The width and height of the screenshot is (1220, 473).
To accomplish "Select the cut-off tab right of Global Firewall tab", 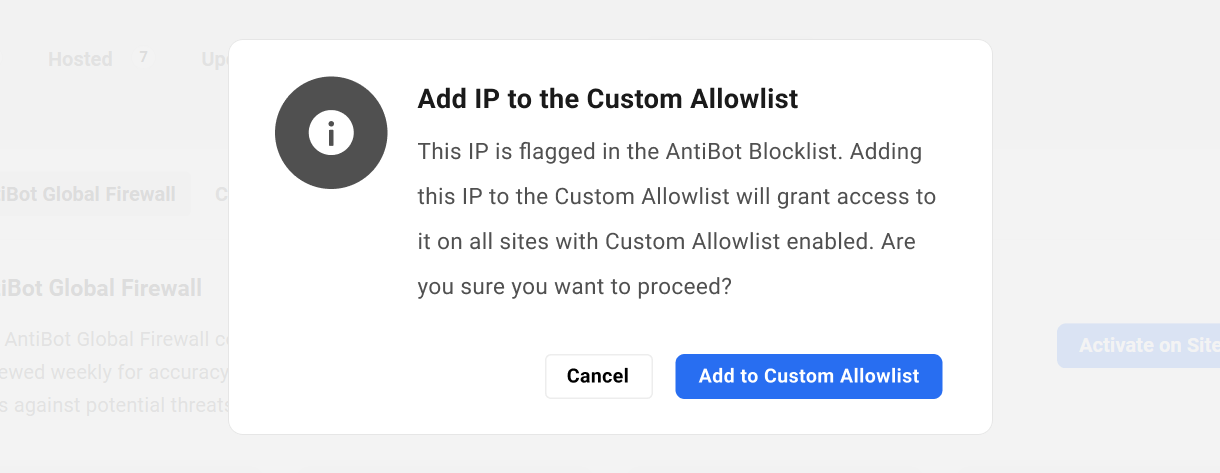I will (x=221, y=194).
